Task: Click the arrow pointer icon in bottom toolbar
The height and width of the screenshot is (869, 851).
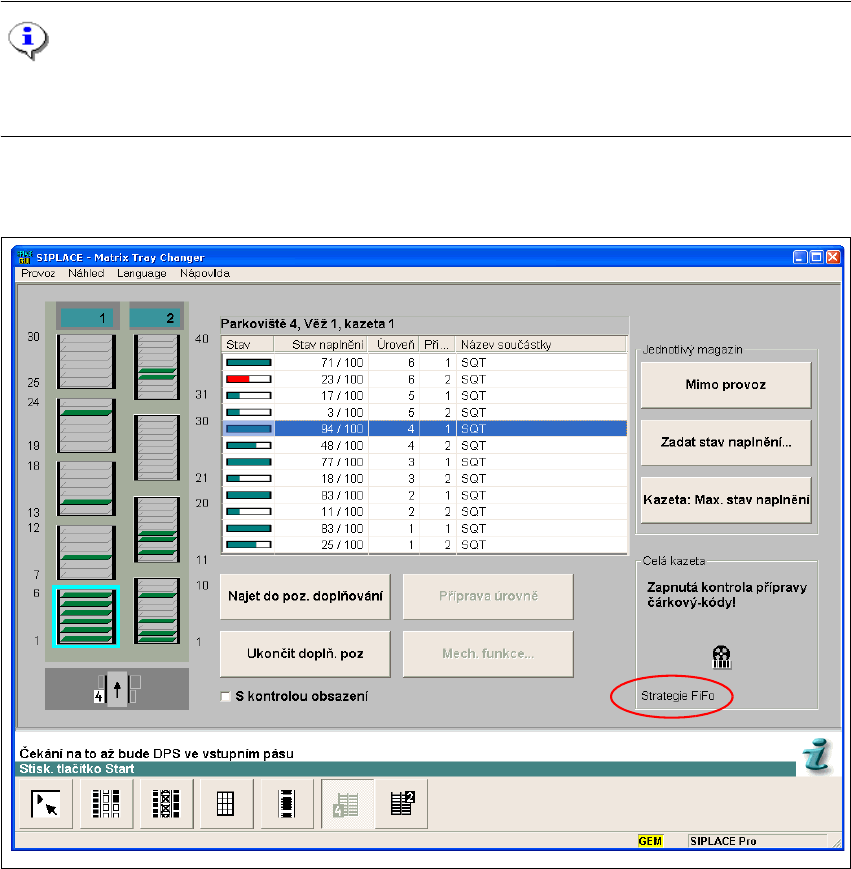Action: point(45,804)
